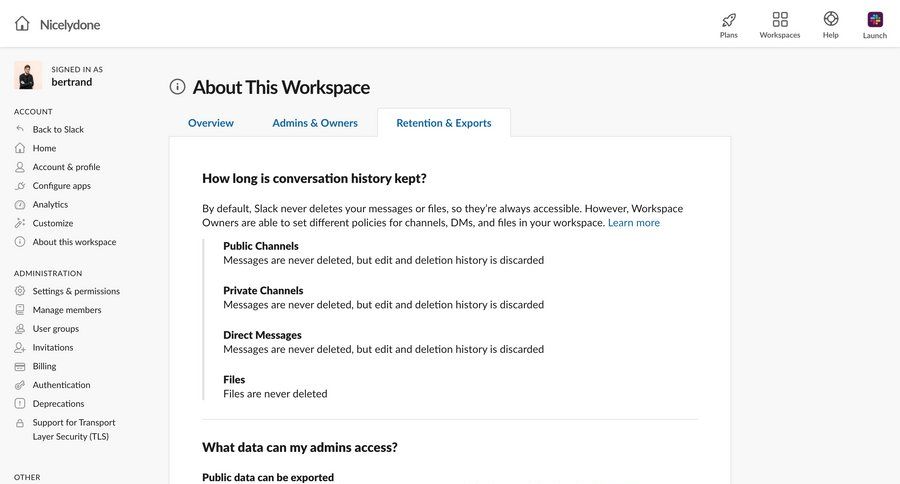
Task: Switch to the Overview tab
Action: [x=211, y=123]
